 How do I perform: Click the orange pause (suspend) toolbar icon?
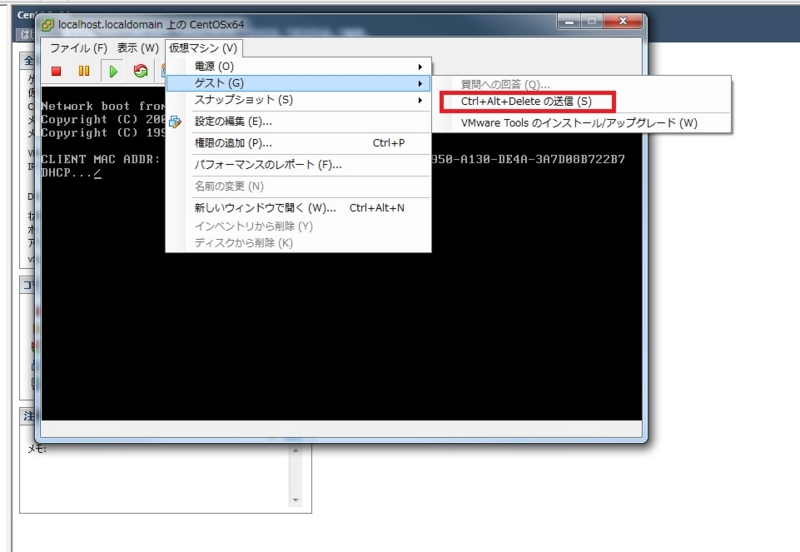click(x=84, y=71)
